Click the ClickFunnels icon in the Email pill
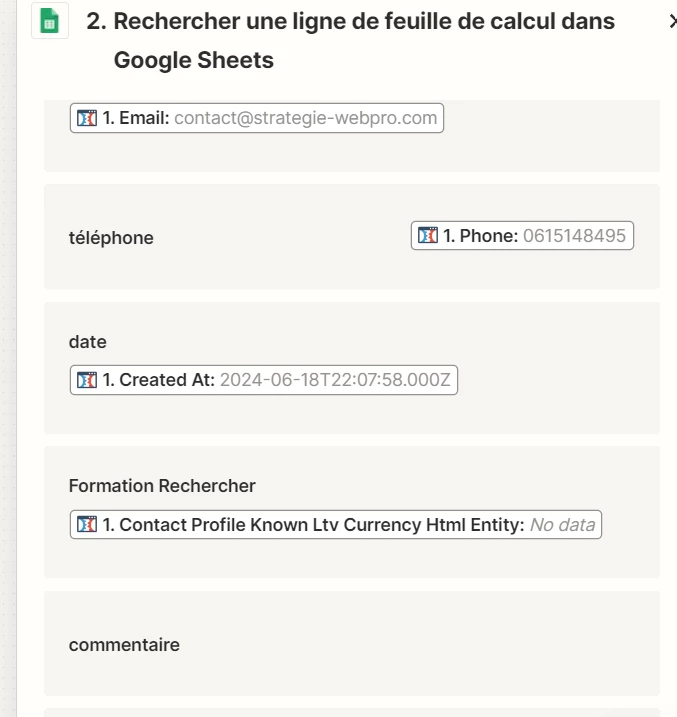 [x=87, y=118]
